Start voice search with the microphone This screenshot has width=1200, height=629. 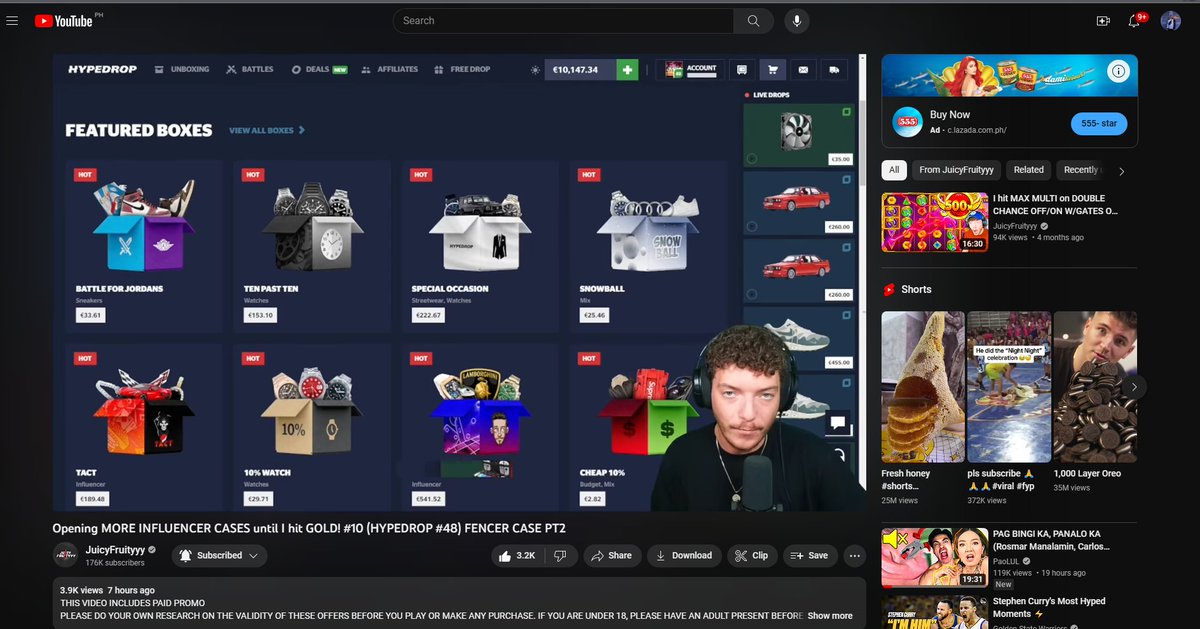[797, 20]
